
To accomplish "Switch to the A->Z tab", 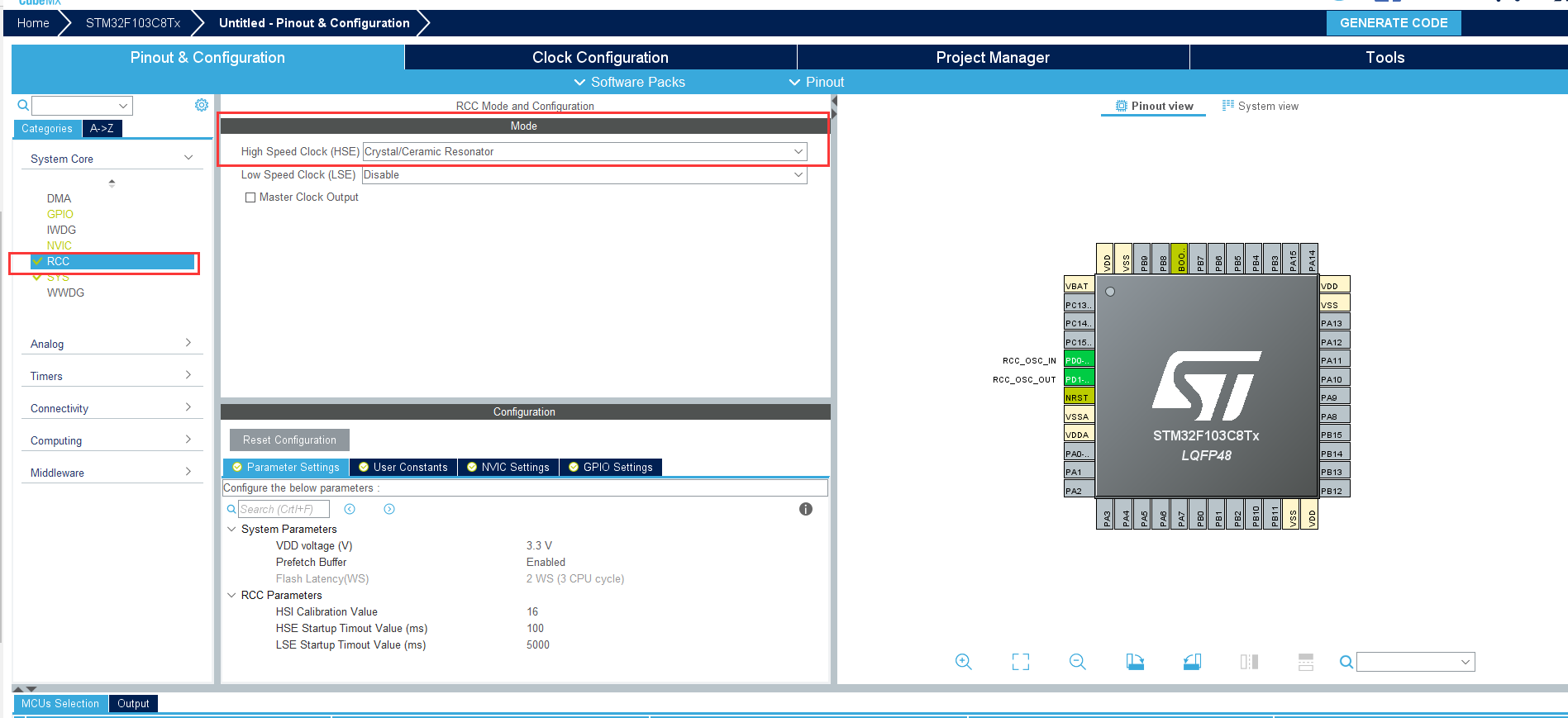I will point(102,128).
